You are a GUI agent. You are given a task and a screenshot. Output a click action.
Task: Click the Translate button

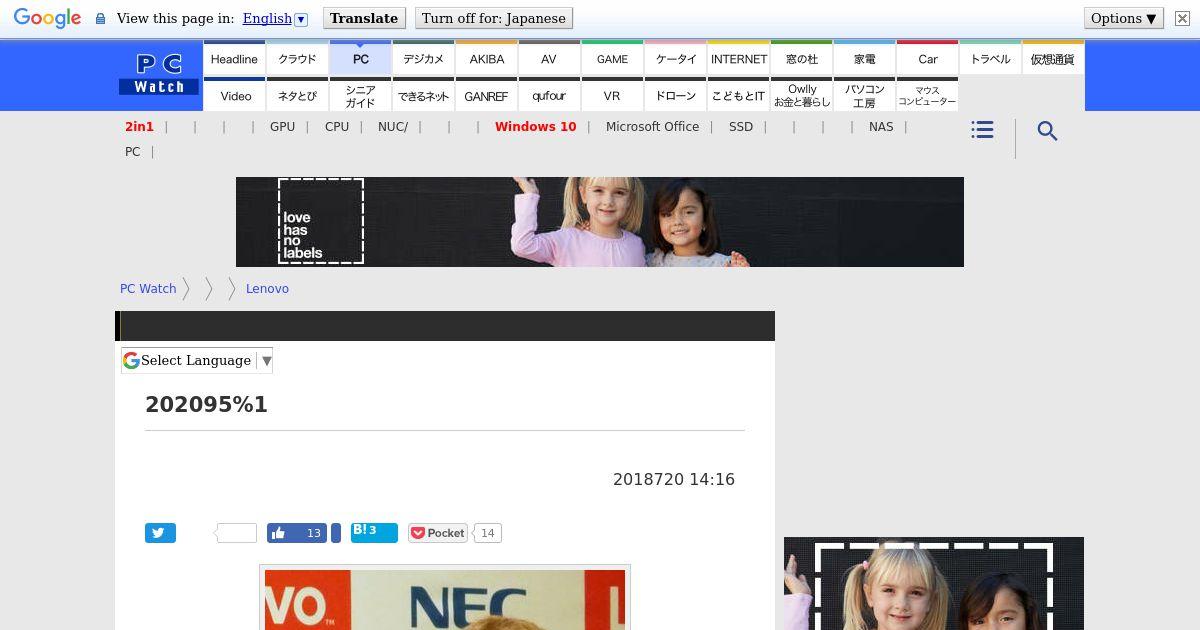coord(364,18)
